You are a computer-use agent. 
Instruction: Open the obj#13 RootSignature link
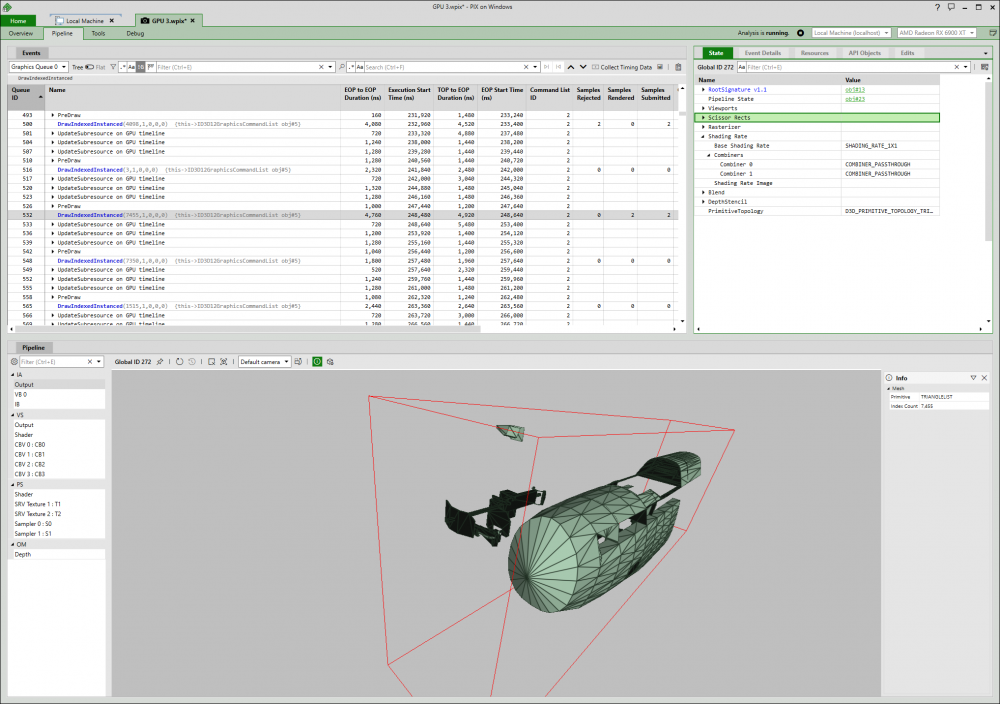[x=854, y=90]
